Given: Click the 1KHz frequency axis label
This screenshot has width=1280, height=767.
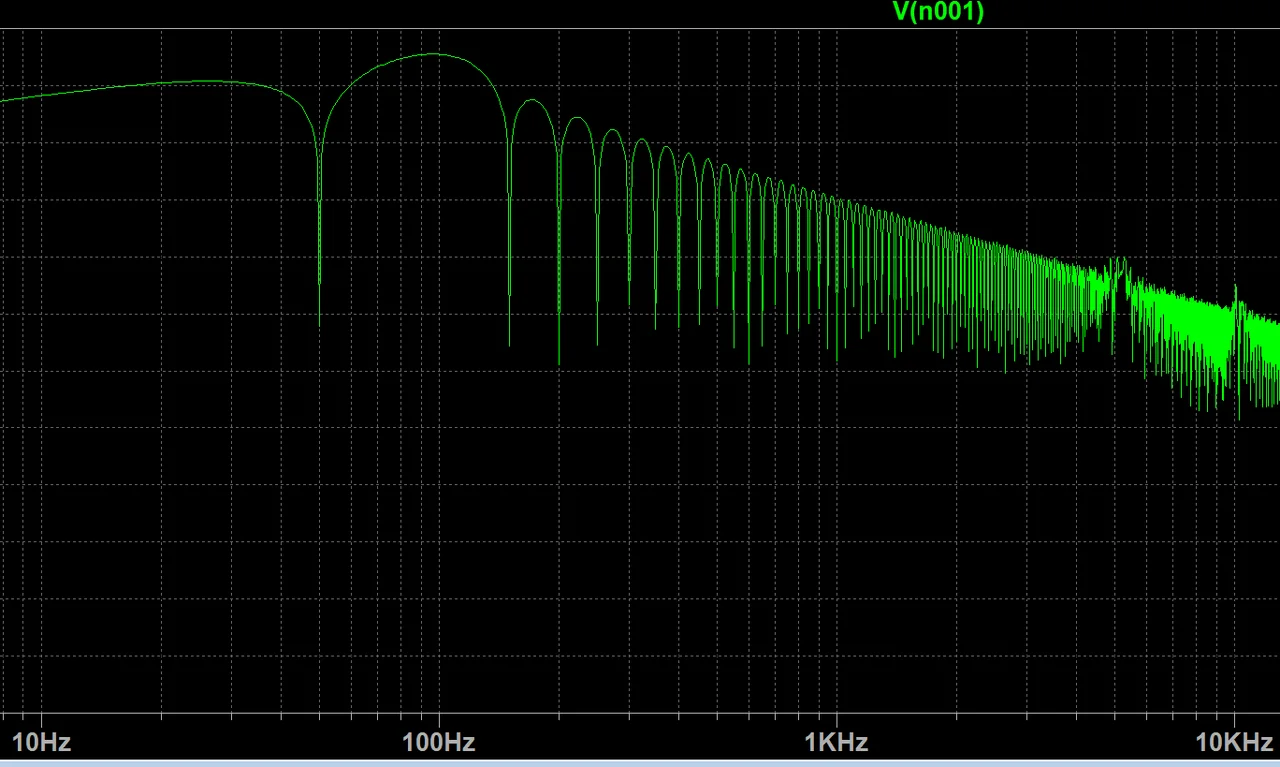Looking at the screenshot, I should (x=836, y=742).
